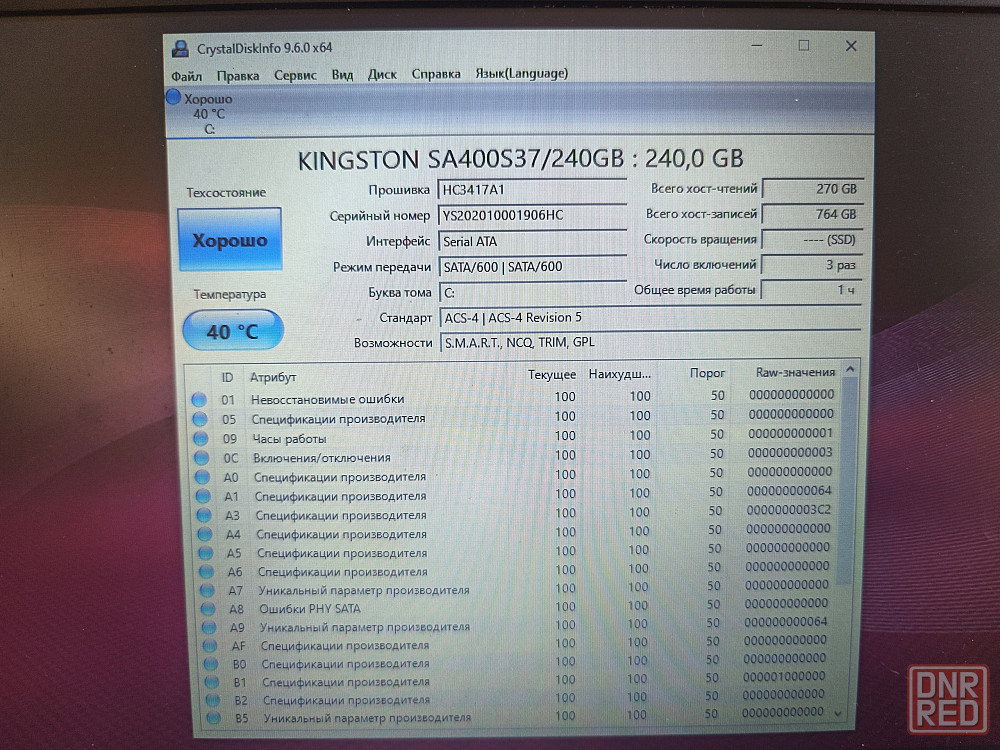Select the attribute name Невосстановимые ошибки
This screenshot has width=1000, height=750.
click(327, 399)
